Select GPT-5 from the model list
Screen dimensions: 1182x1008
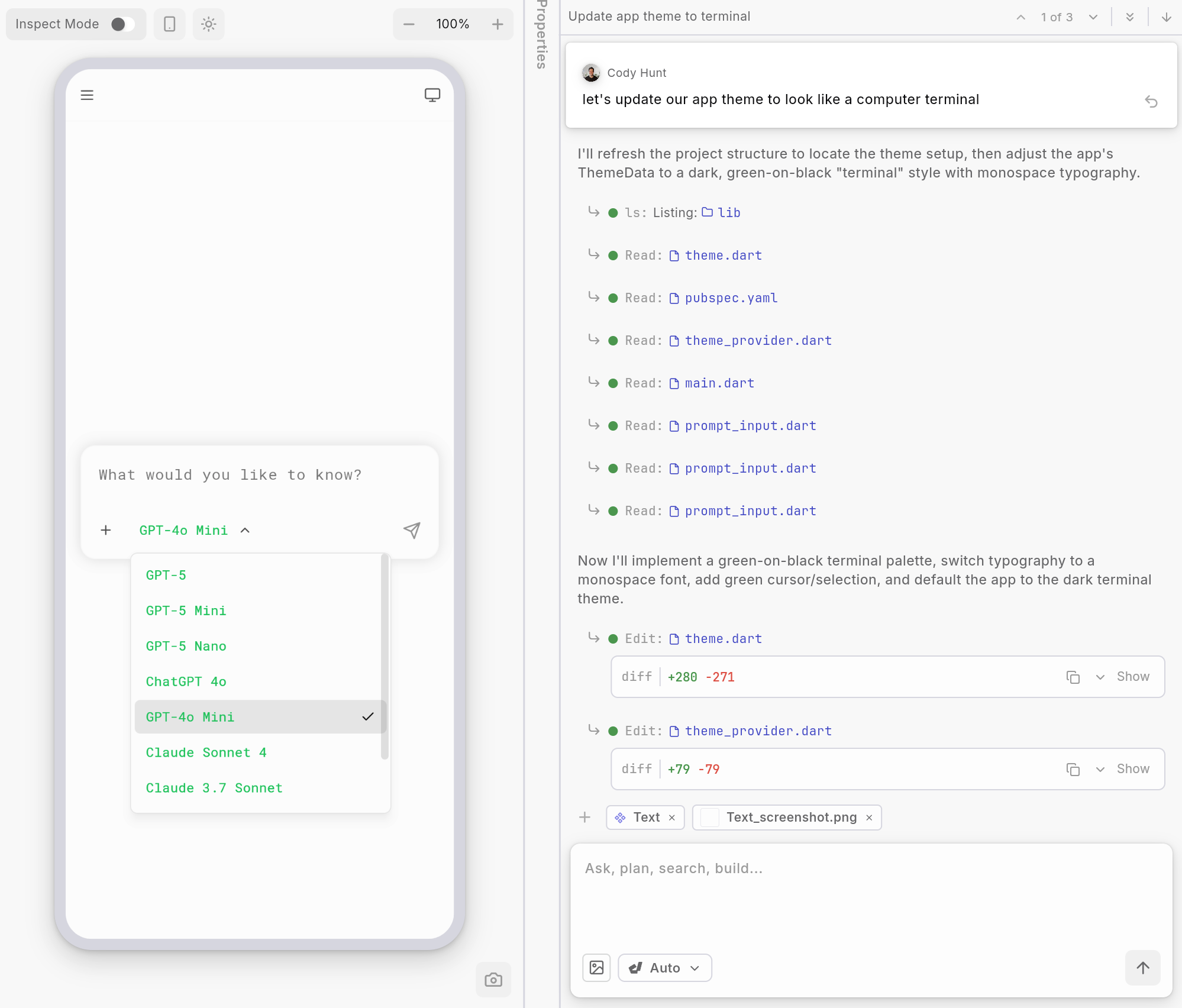tap(260, 575)
